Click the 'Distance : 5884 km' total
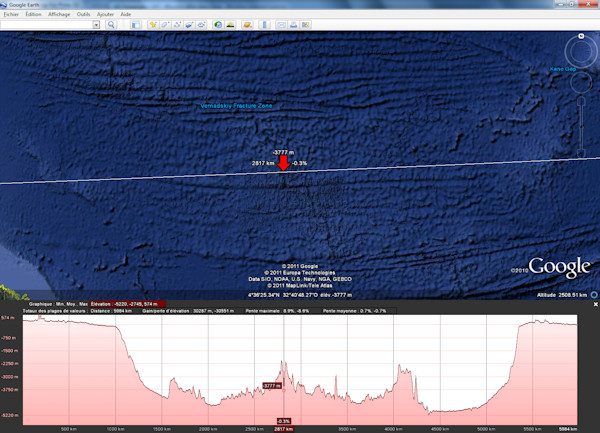Viewport: 600px width, 433px height. [x=111, y=311]
